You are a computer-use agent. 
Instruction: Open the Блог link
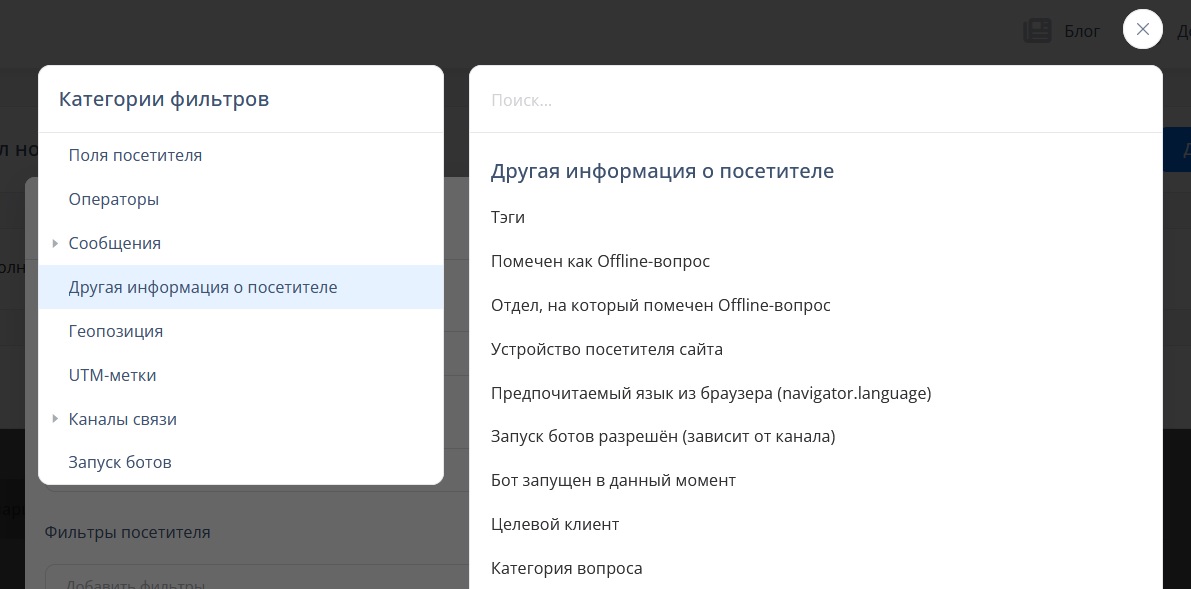(x=1082, y=31)
